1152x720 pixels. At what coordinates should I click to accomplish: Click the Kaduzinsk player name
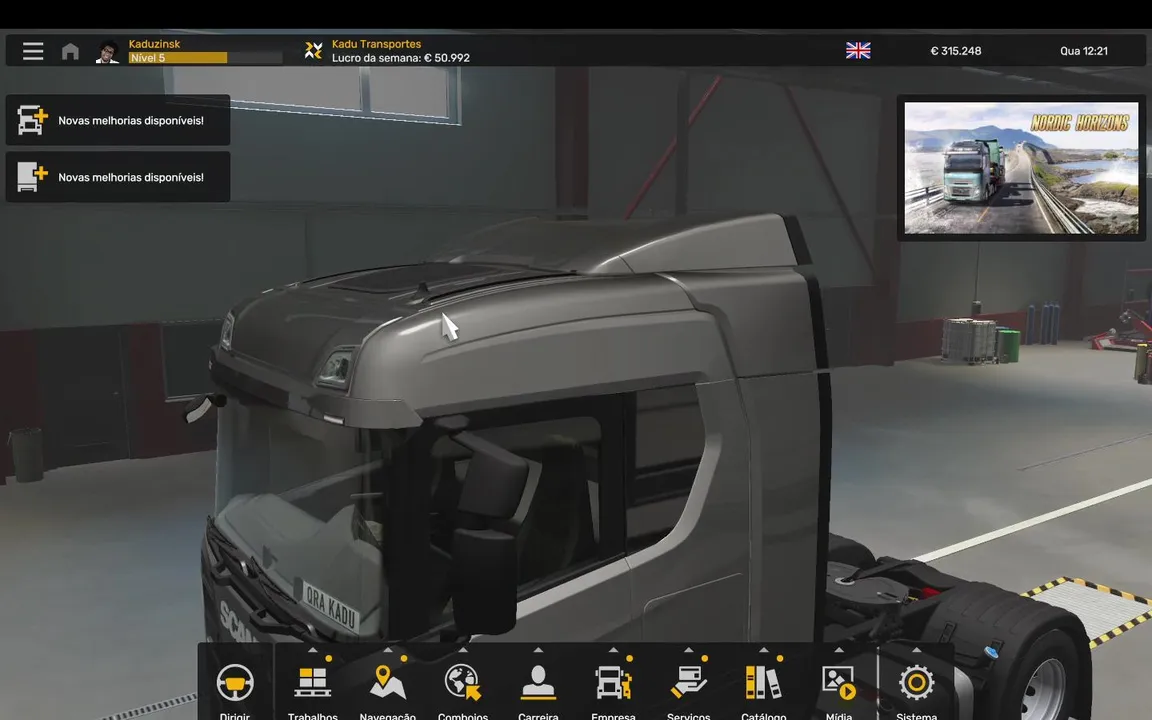click(x=154, y=44)
